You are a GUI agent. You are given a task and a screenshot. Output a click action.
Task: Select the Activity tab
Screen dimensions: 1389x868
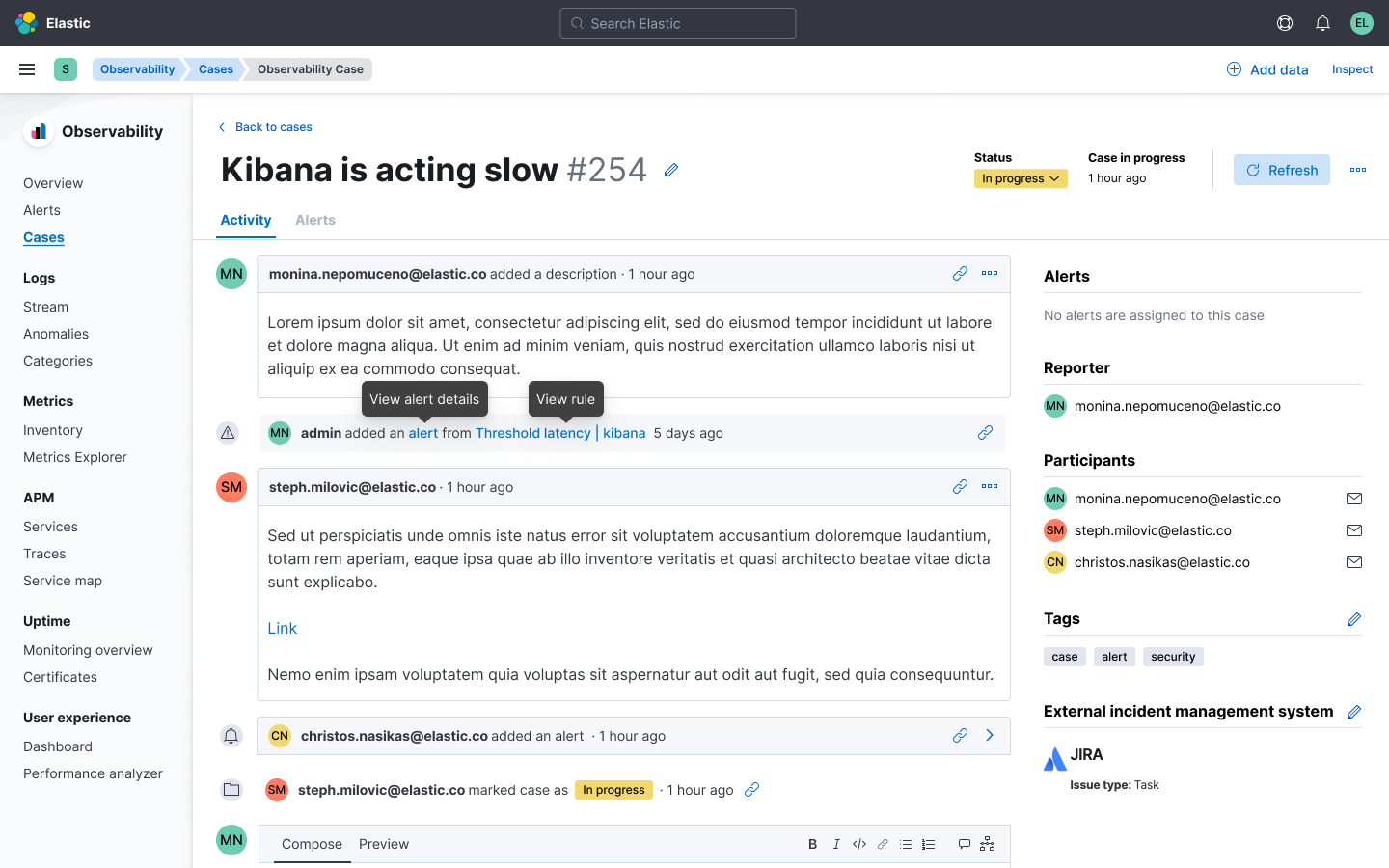pos(246,220)
